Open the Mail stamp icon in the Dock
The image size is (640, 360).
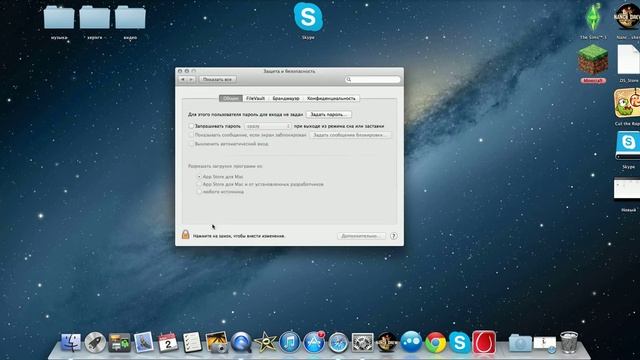pos(143,342)
